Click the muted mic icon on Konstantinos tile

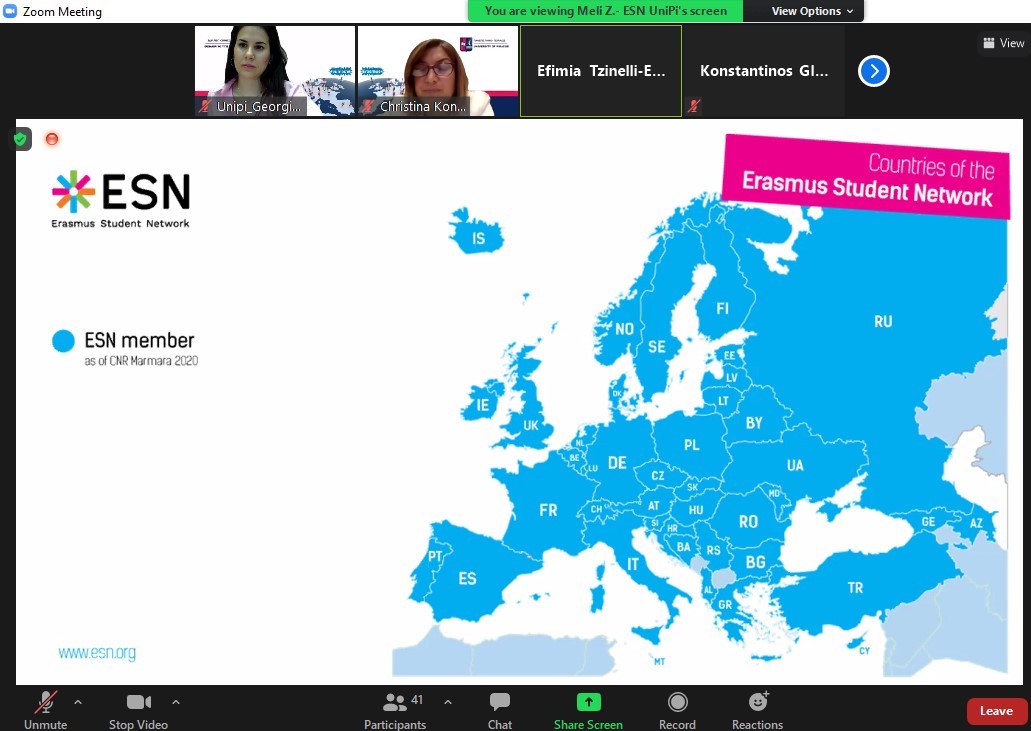pyautogui.click(x=694, y=106)
